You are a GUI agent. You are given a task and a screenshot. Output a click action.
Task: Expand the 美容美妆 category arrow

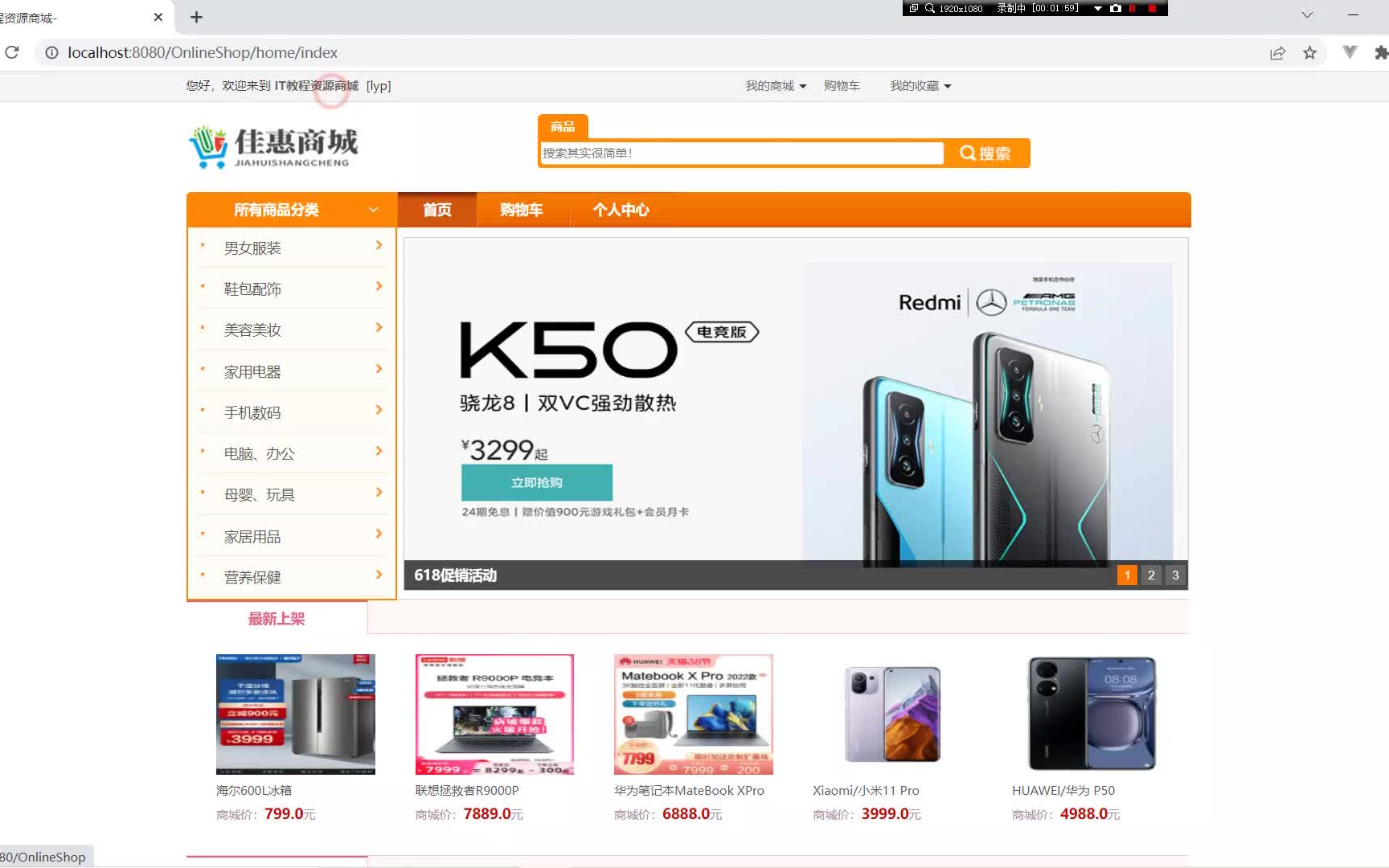tap(379, 327)
